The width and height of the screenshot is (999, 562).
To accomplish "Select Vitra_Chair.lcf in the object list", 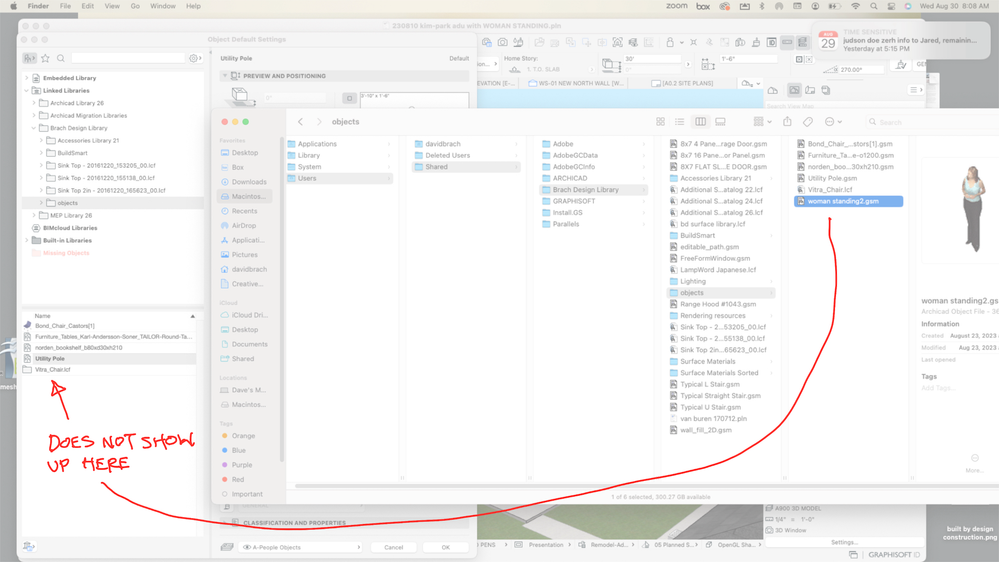I will tap(109, 370).
